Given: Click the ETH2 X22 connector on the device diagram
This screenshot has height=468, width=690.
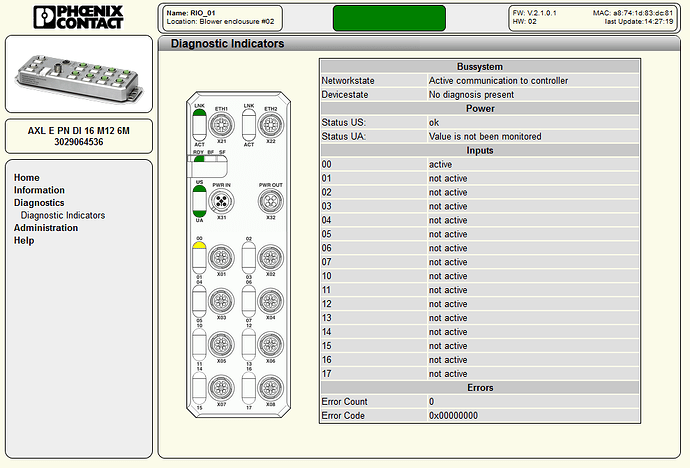Looking at the screenshot, I should coord(267,125).
